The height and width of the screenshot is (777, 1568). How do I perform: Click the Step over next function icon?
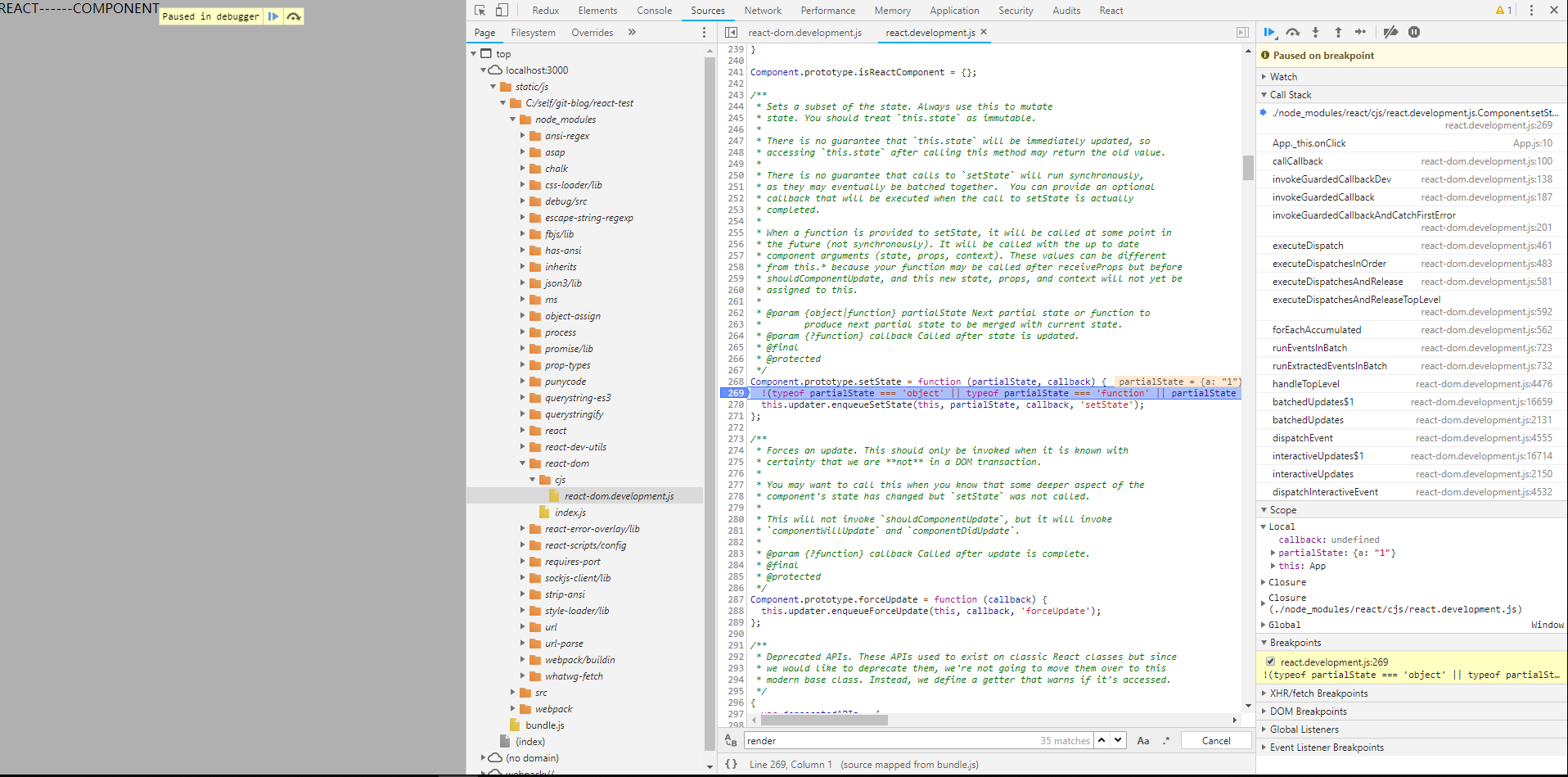1293,33
